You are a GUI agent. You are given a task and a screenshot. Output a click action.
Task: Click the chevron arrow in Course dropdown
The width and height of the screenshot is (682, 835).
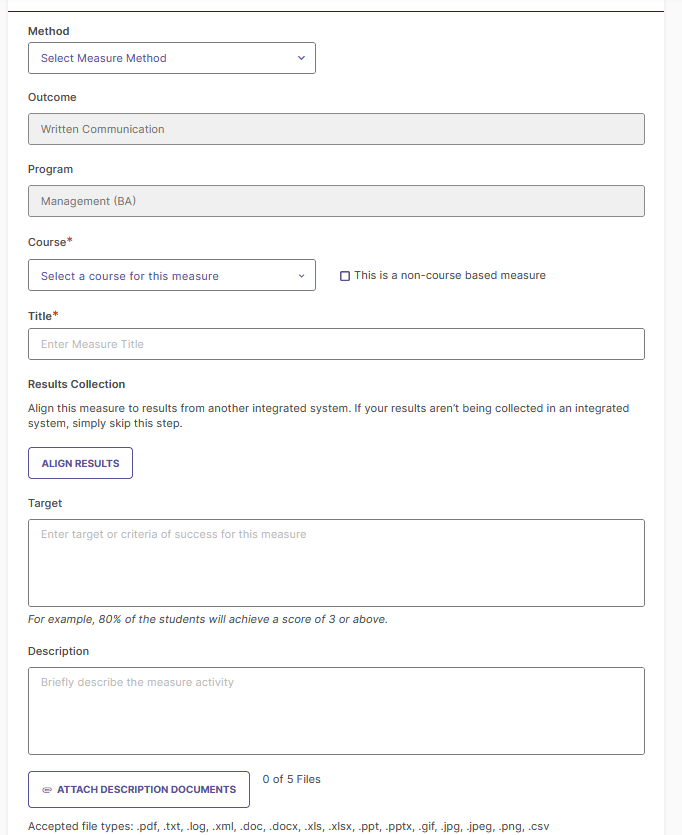[x=301, y=276]
